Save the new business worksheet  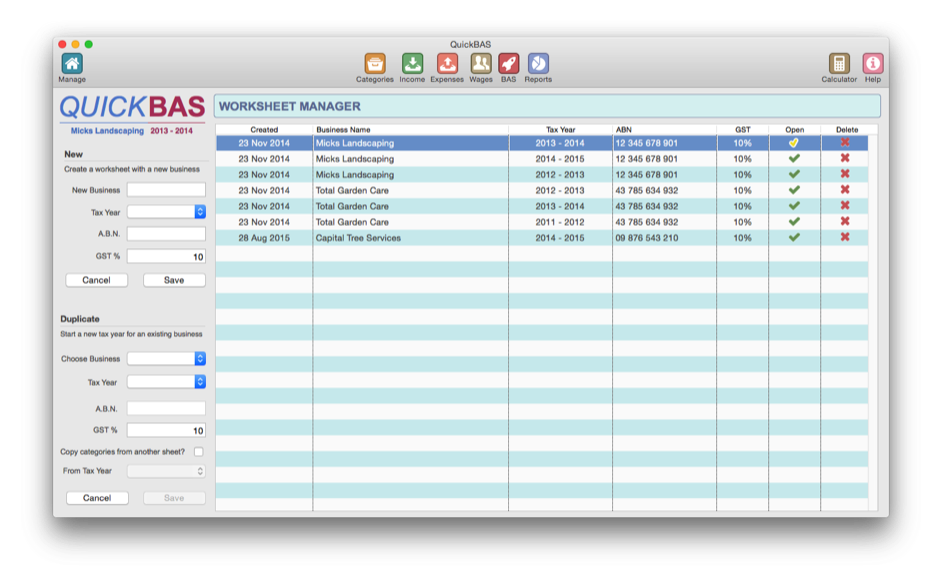[174, 280]
